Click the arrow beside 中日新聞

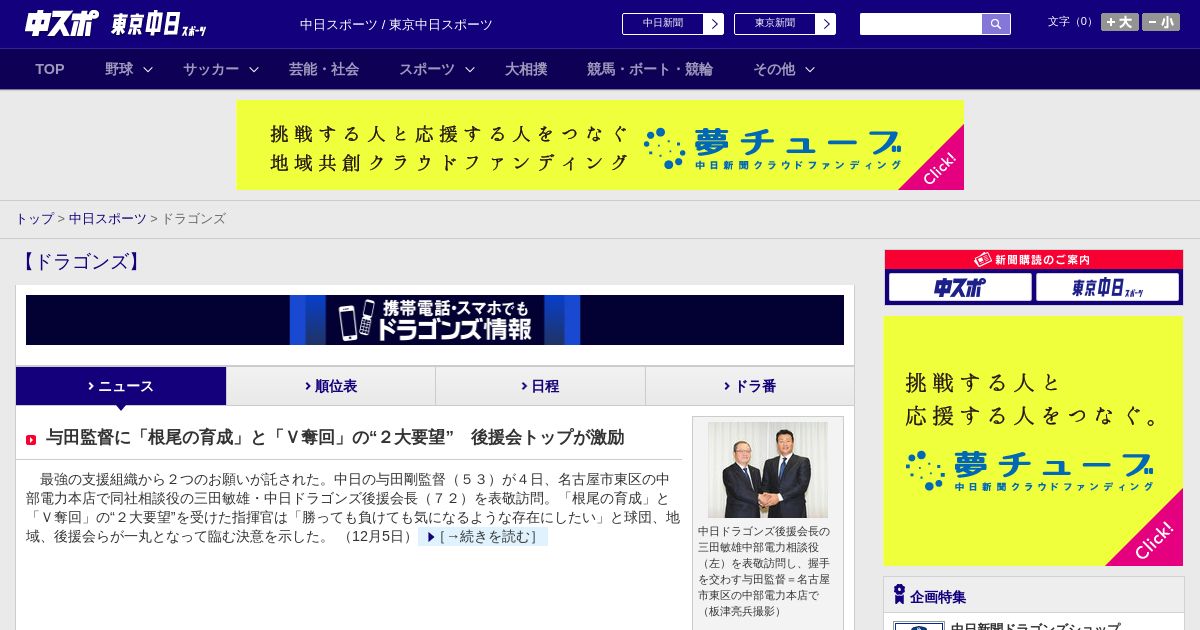tap(714, 24)
